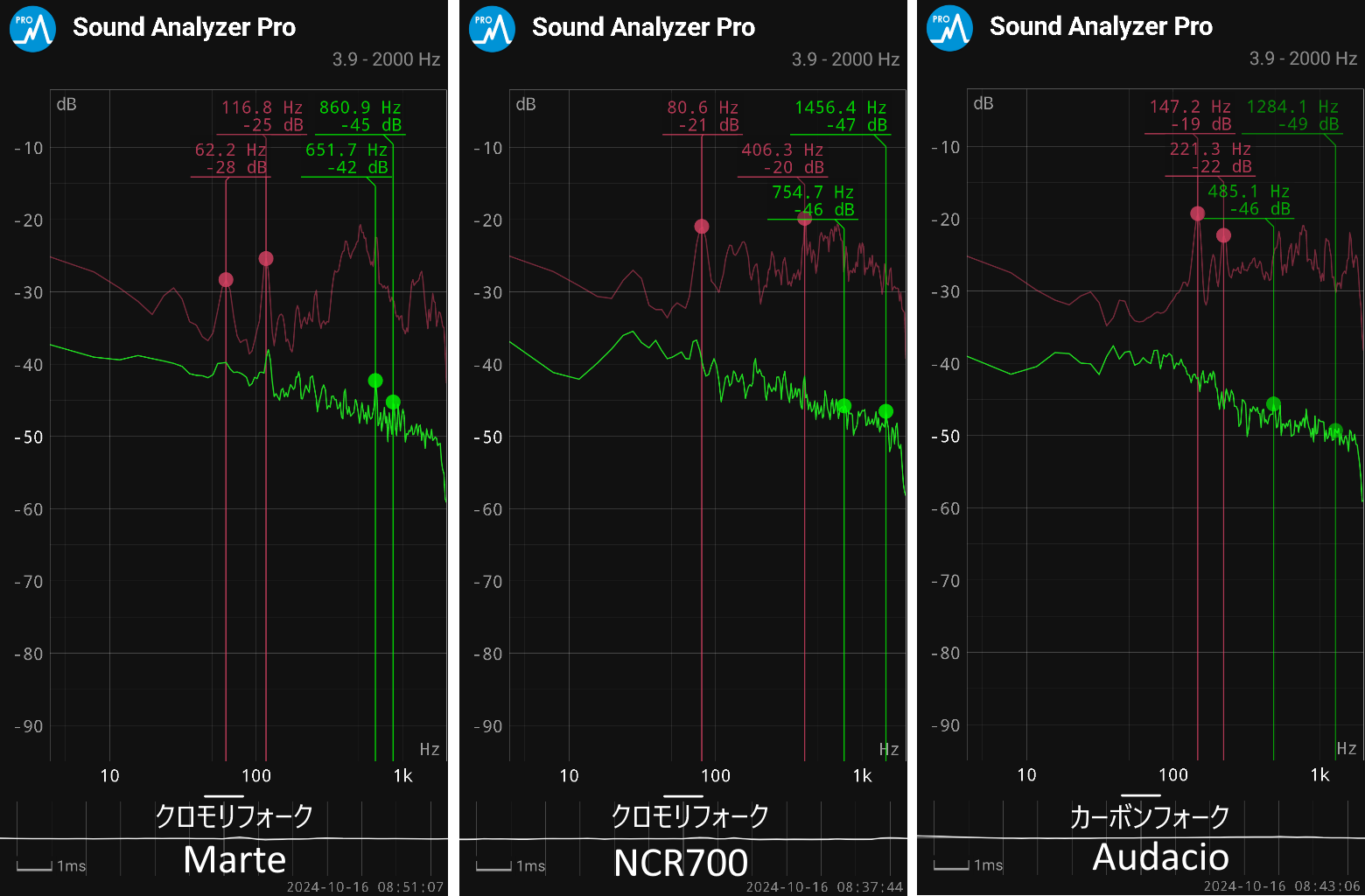Click the Sound Analyzer Pro icon above the Audacio graph
Viewport: 1365px width, 896px height.
949,29
